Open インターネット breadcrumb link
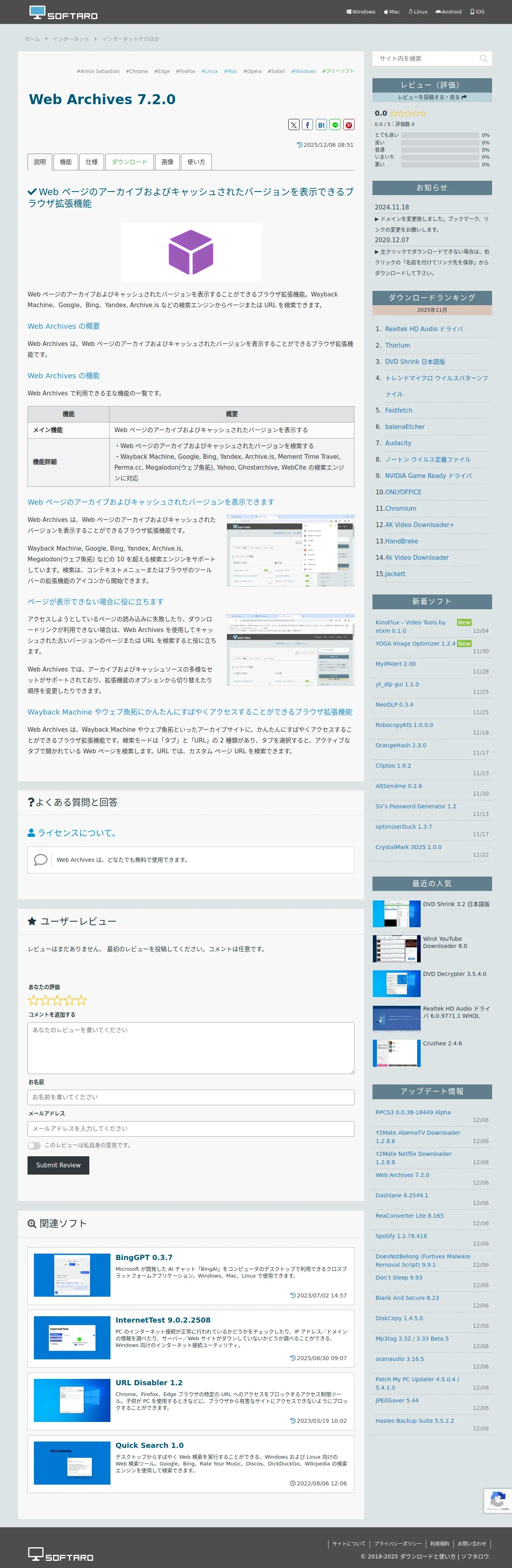The height and width of the screenshot is (1568, 512). coord(71,39)
